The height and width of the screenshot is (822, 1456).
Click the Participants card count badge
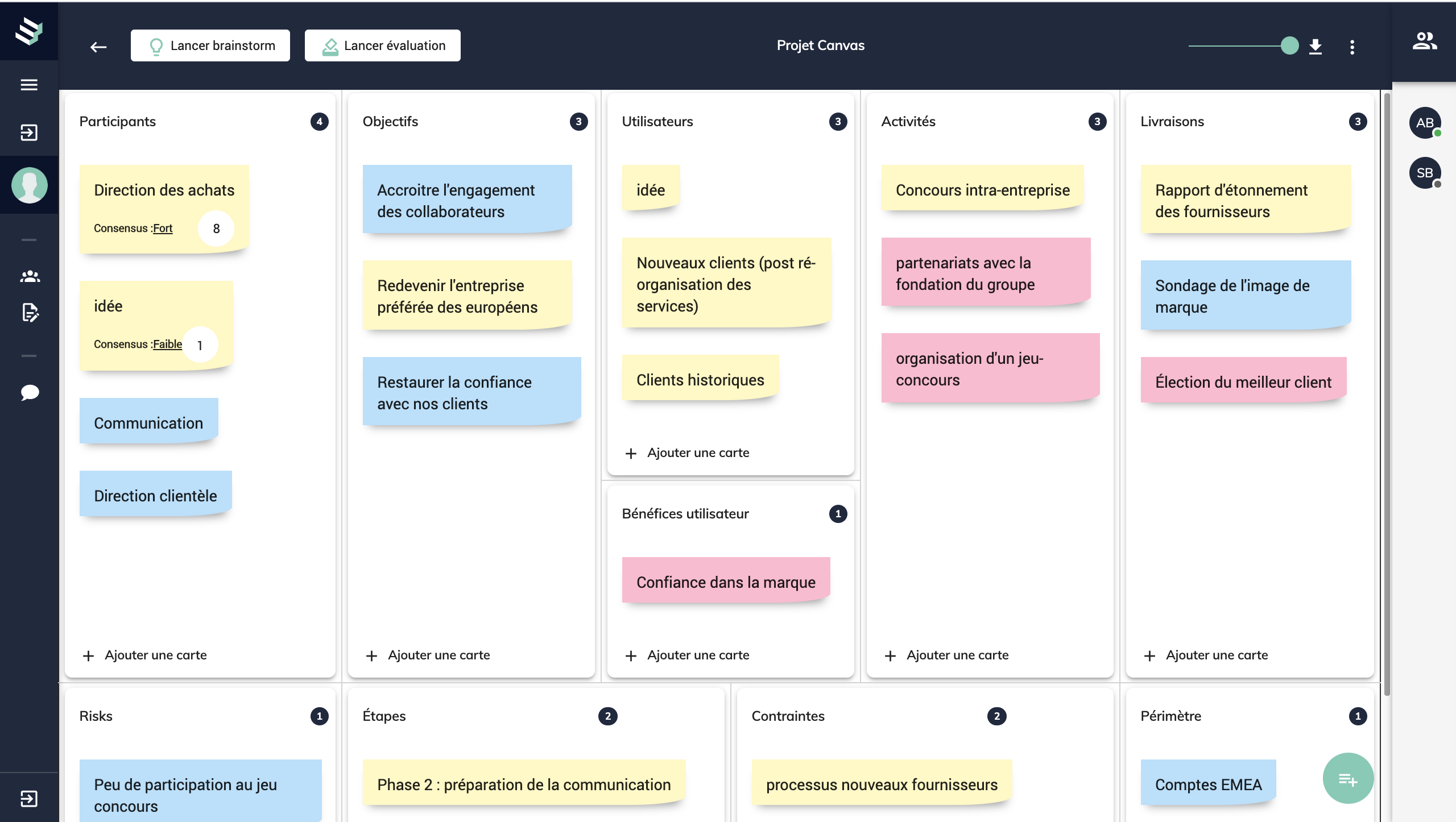pos(320,122)
